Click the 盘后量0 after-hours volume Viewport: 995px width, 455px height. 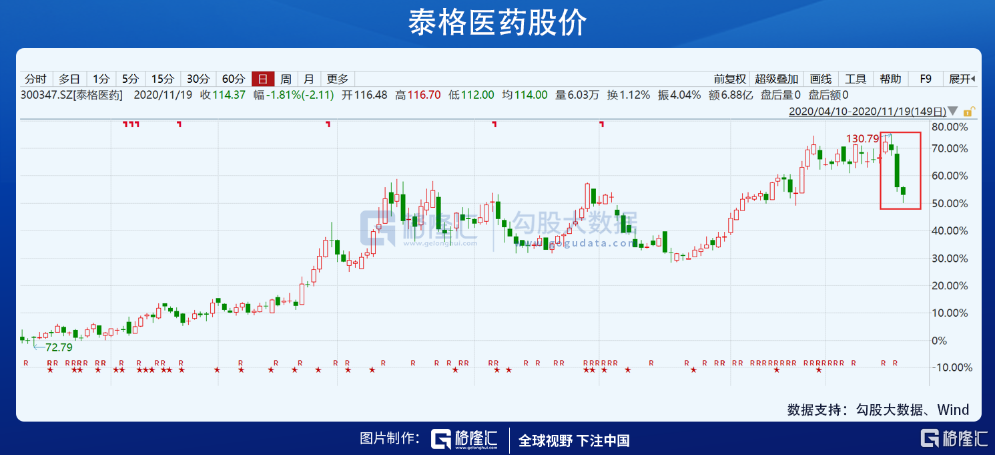pos(780,95)
